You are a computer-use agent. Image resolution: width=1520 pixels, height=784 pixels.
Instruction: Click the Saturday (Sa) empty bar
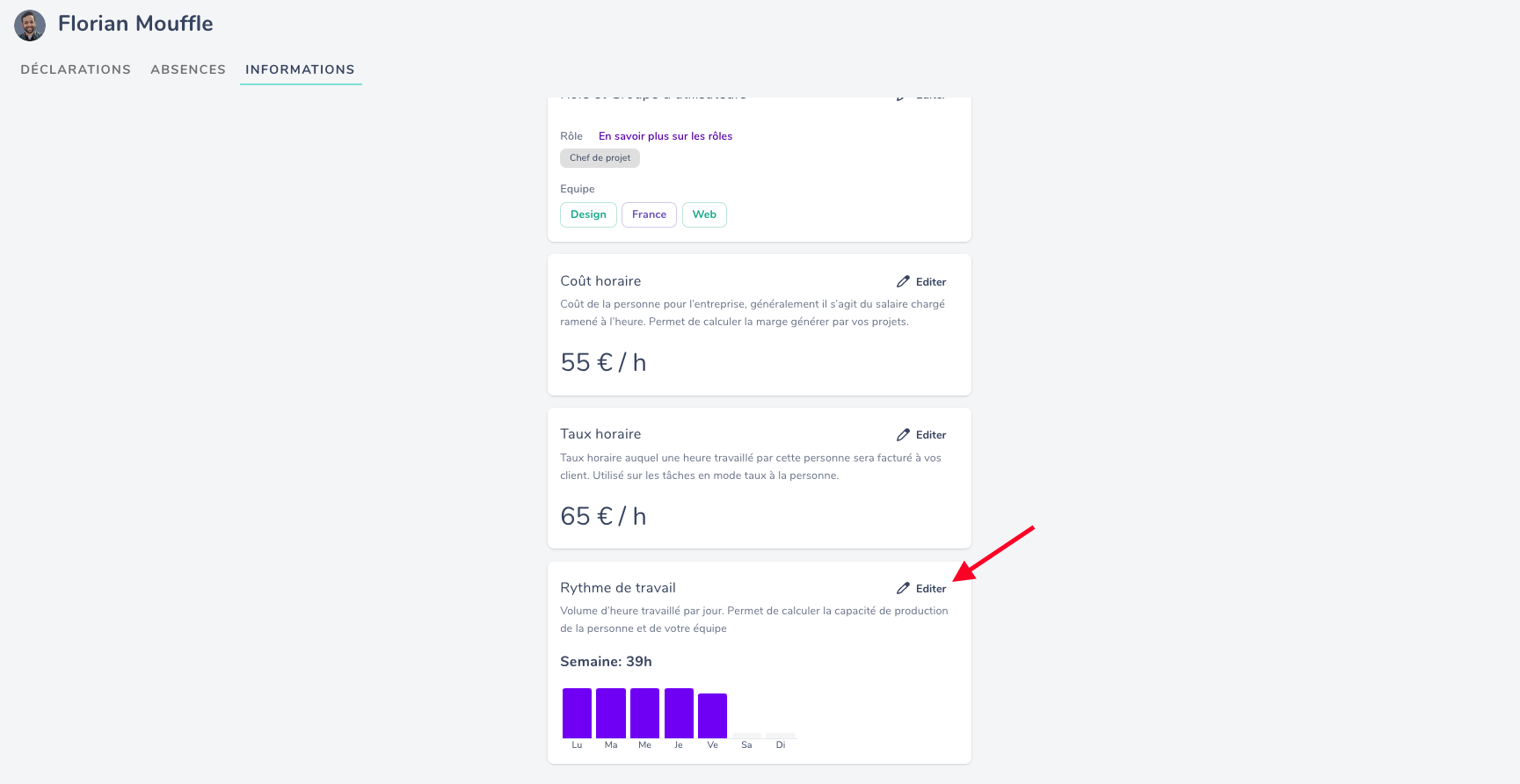coord(746,736)
